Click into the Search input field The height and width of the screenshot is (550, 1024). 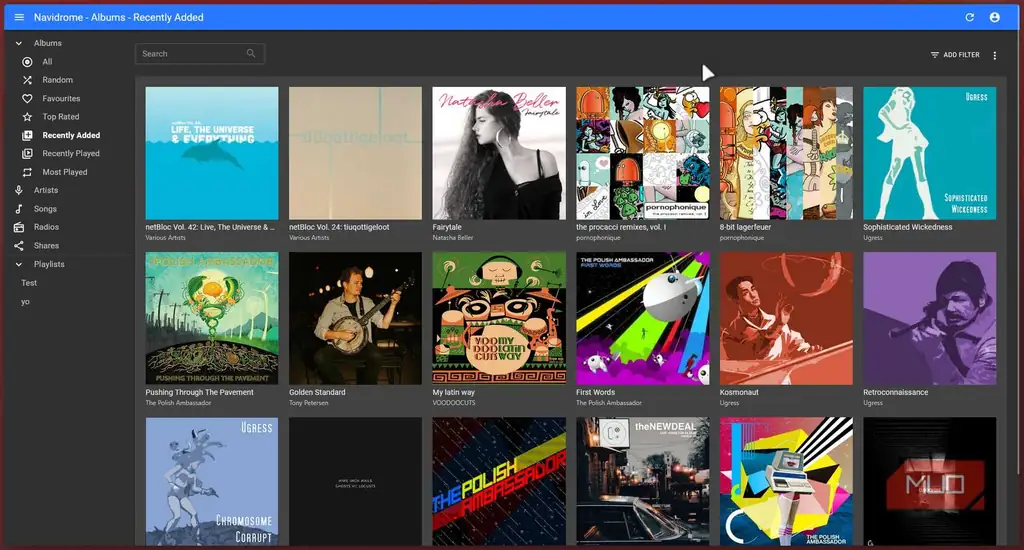199,54
